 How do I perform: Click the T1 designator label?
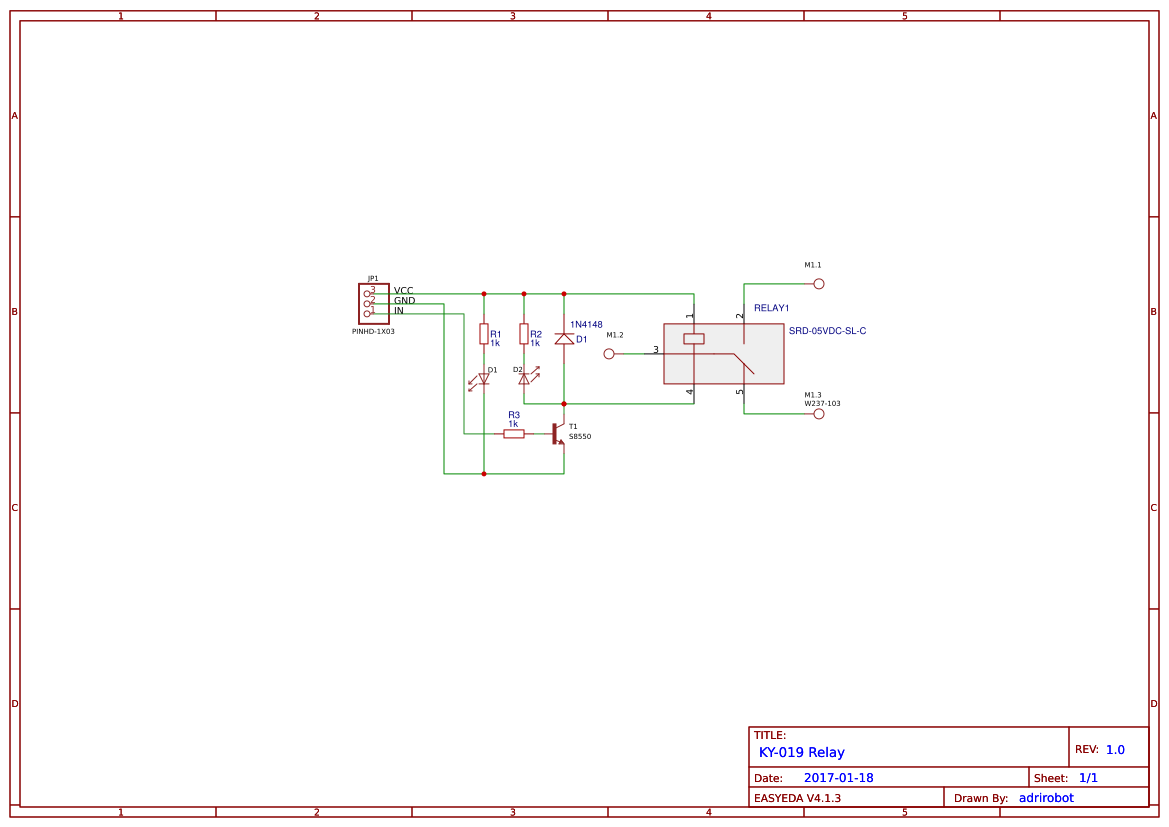(573, 427)
